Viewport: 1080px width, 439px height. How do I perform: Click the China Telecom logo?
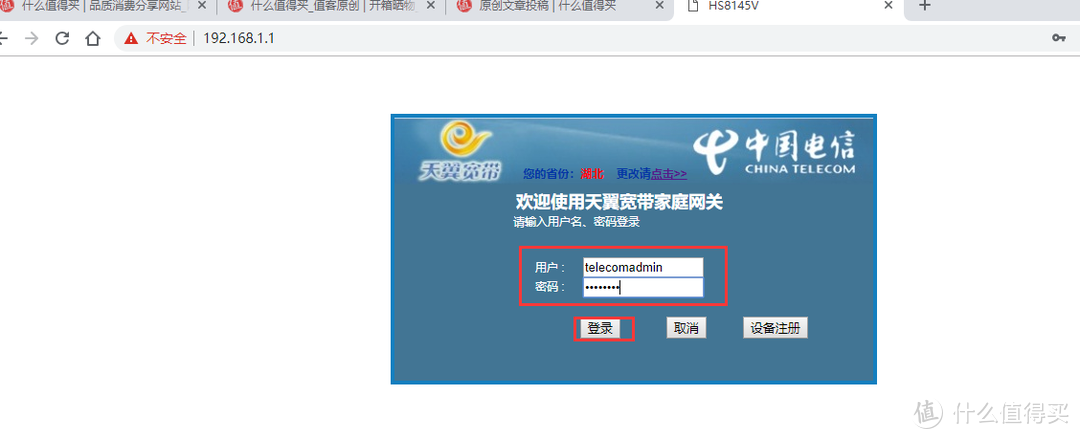coord(775,152)
